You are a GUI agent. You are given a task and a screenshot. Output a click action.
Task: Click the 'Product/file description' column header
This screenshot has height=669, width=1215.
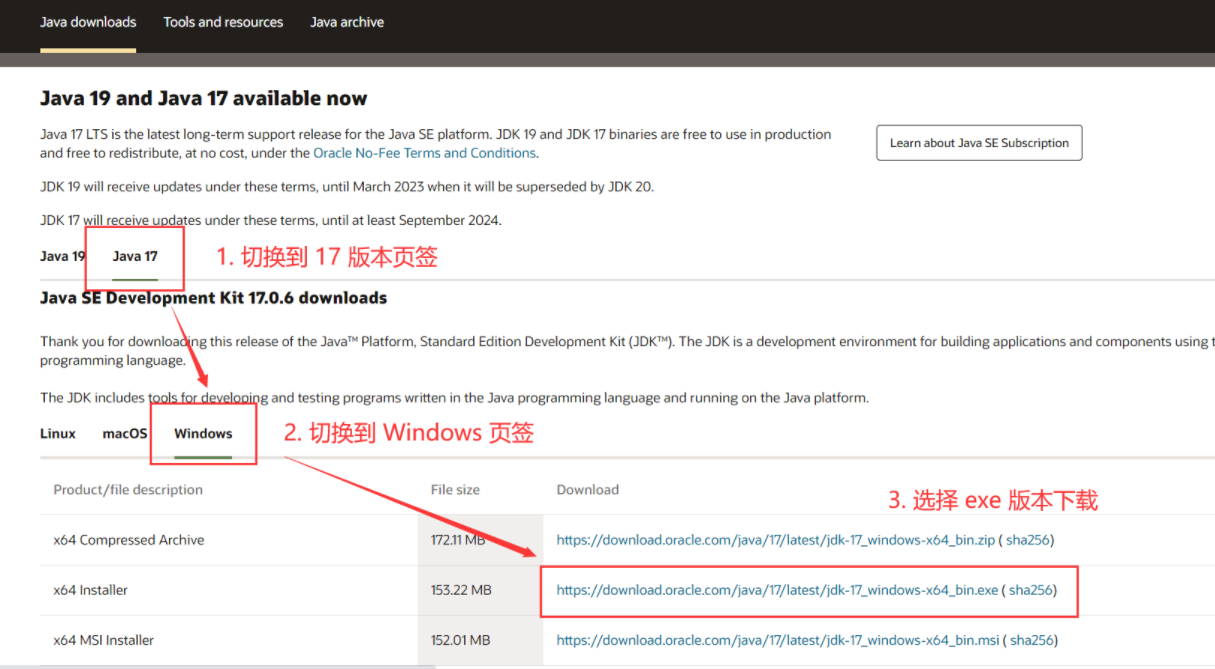click(x=128, y=490)
